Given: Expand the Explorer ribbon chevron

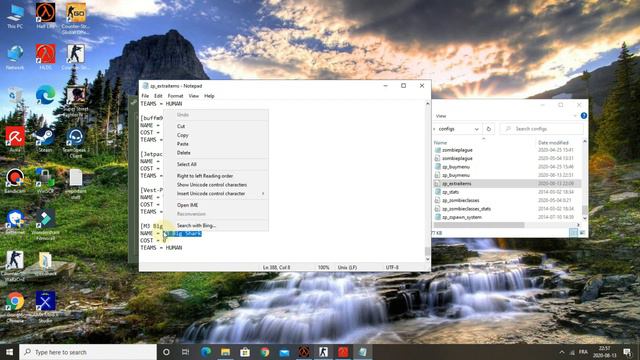Looking at the screenshot, I should [x=576, y=116].
